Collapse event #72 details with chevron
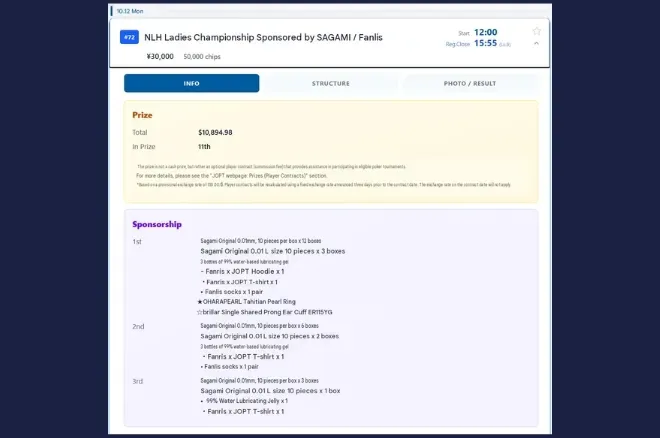660x438 pixels. point(536,43)
